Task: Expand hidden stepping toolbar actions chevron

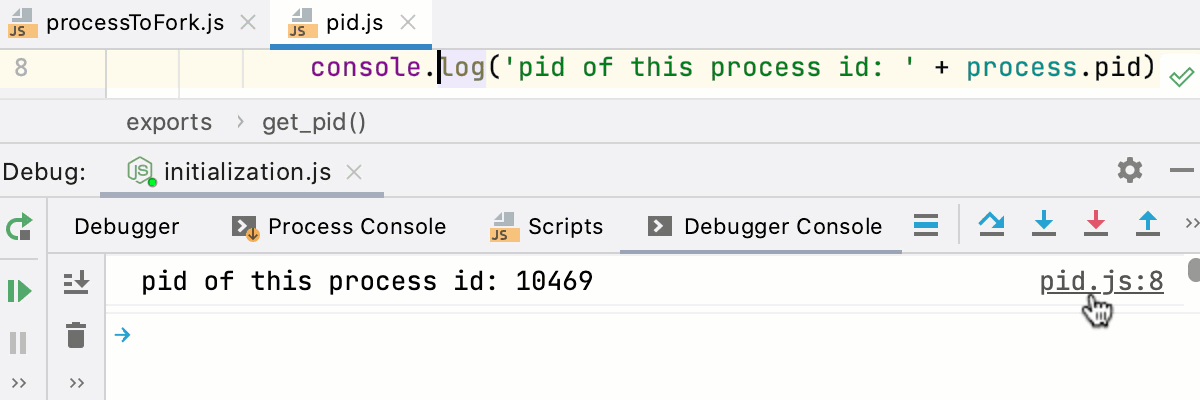Action: pos(1191,222)
